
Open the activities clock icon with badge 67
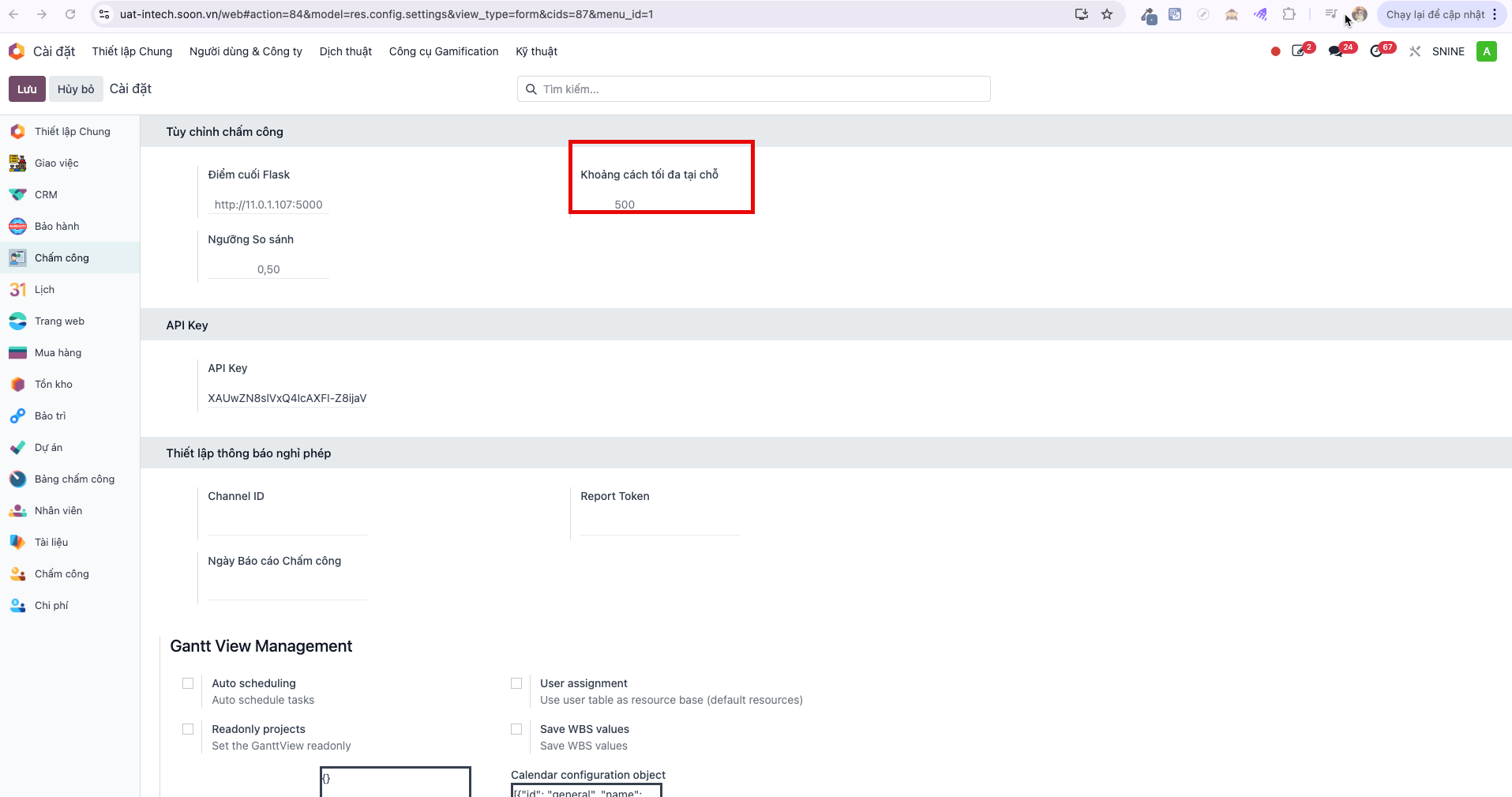[x=1377, y=51]
